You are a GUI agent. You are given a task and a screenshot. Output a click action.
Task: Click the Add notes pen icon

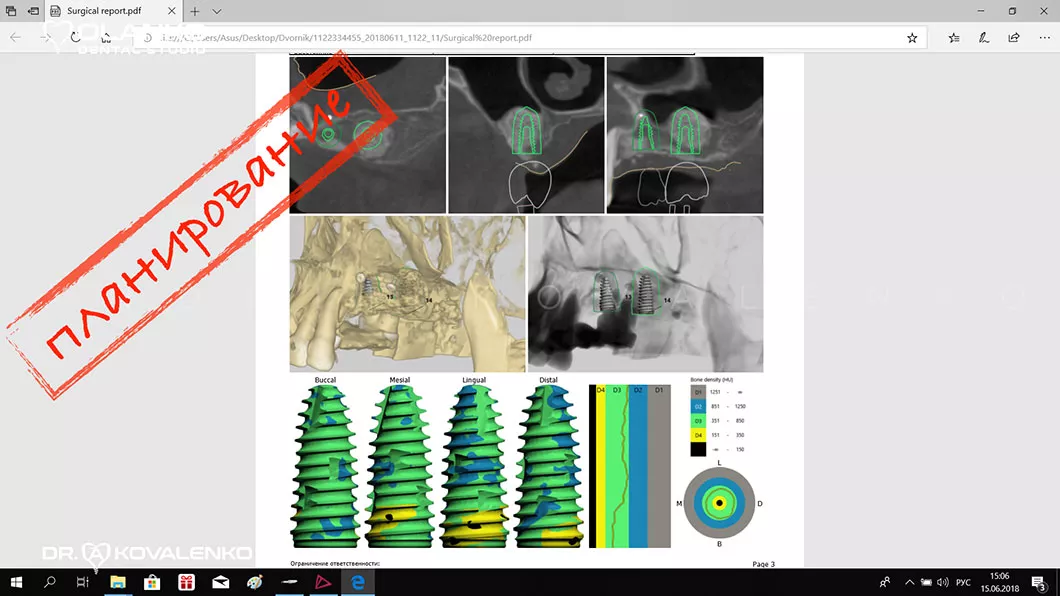984,38
